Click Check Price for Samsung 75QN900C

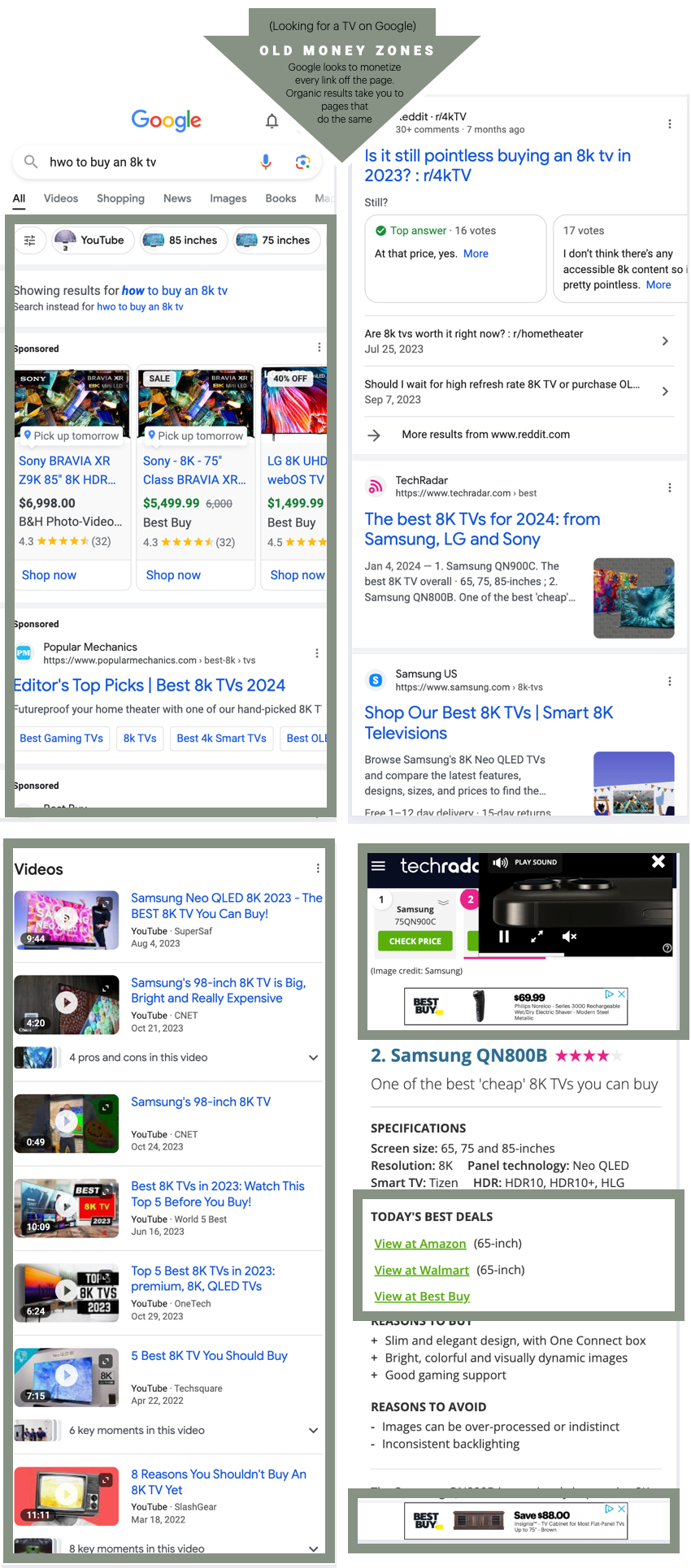[x=415, y=941]
